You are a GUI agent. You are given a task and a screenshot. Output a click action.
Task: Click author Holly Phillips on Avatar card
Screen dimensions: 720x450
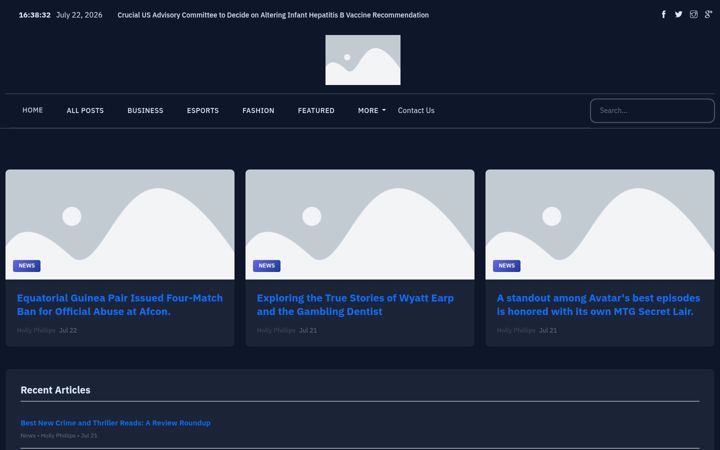point(516,331)
